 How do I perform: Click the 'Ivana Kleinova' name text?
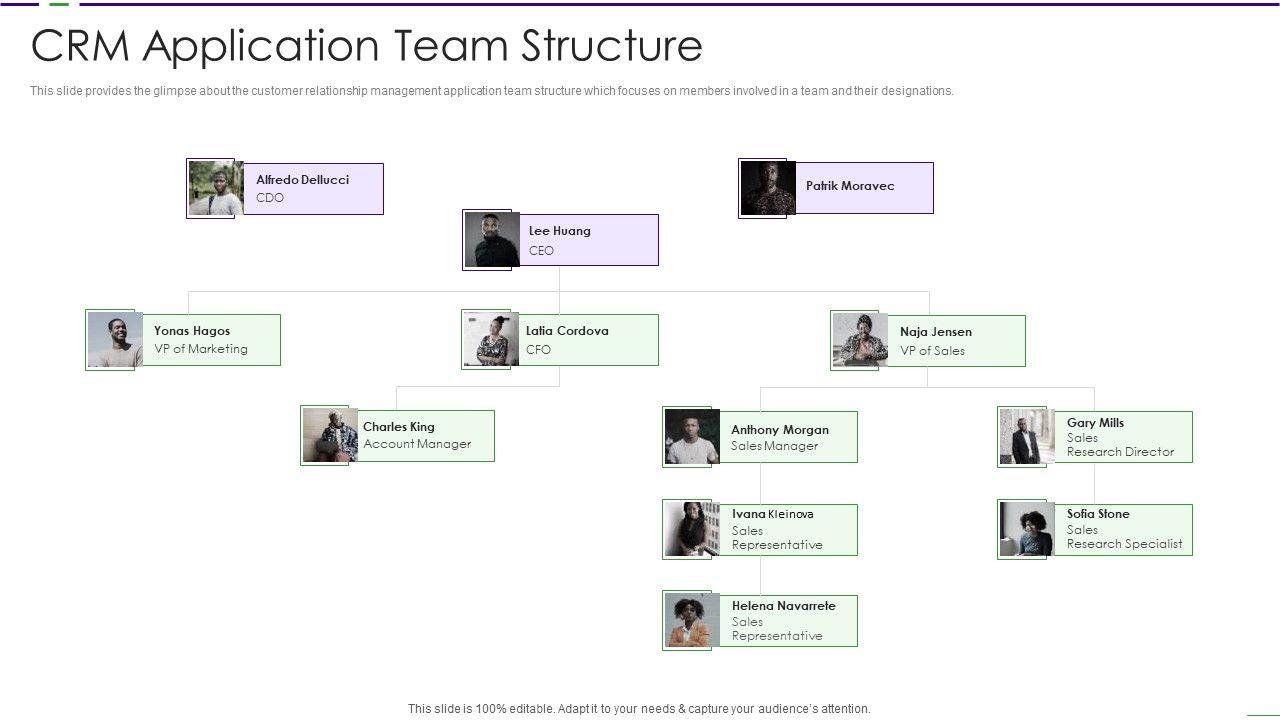pos(773,514)
